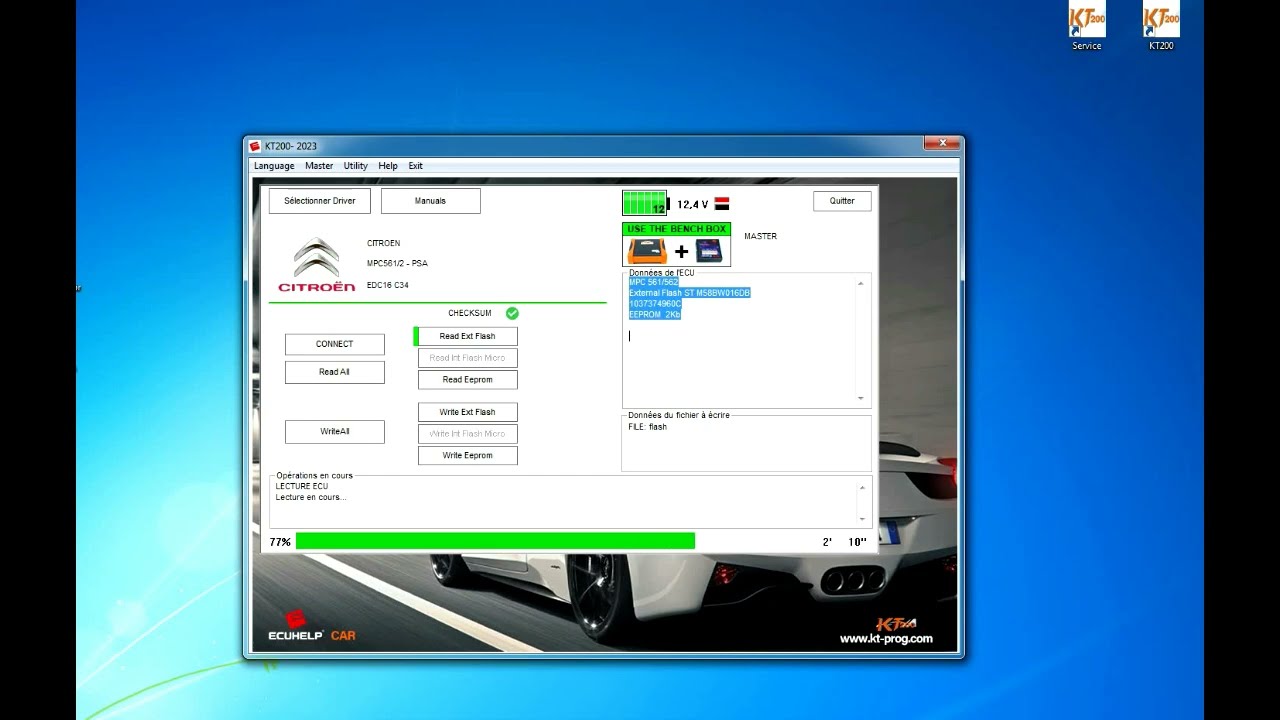Click the '77%' progress percentage
Screen dimensions: 1280x720
[280, 542]
